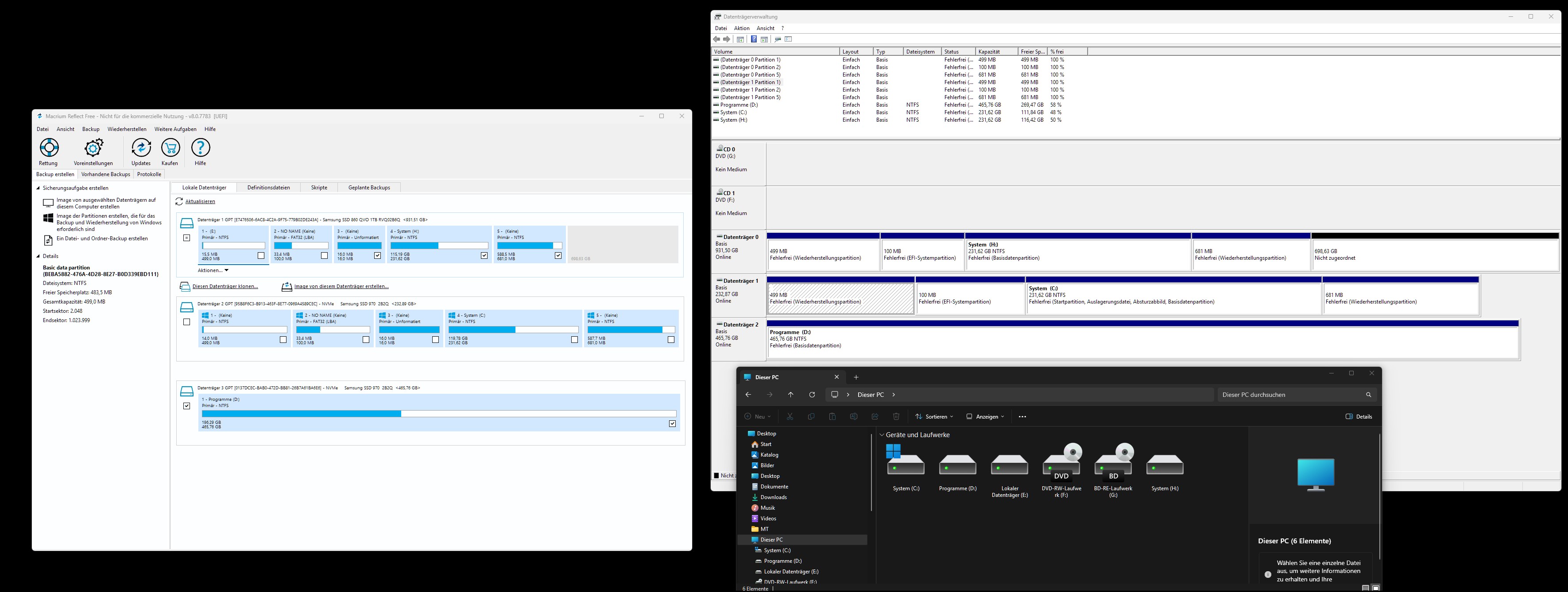Click the Kaufen shopping cart icon
The height and width of the screenshot is (592, 1568).
pyautogui.click(x=170, y=148)
